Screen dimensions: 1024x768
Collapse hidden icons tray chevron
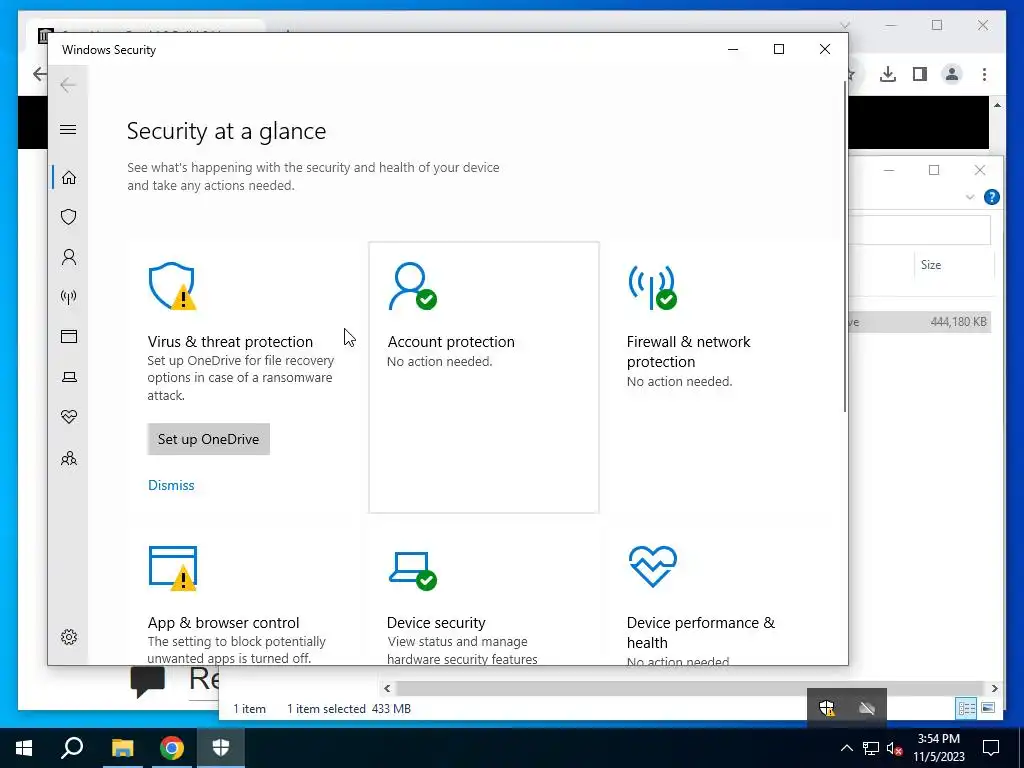coord(846,748)
